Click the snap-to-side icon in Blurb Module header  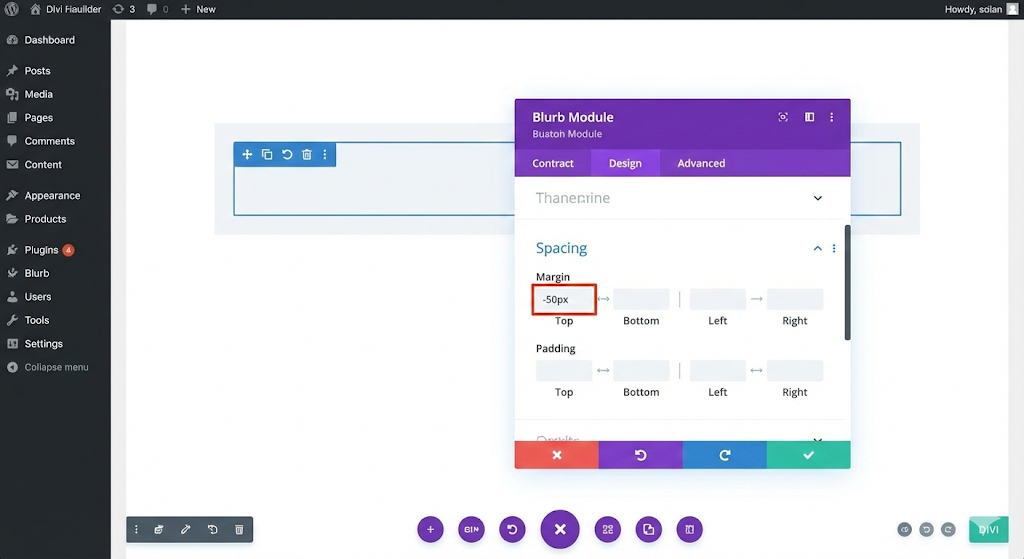pyautogui.click(x=809, y=117)
